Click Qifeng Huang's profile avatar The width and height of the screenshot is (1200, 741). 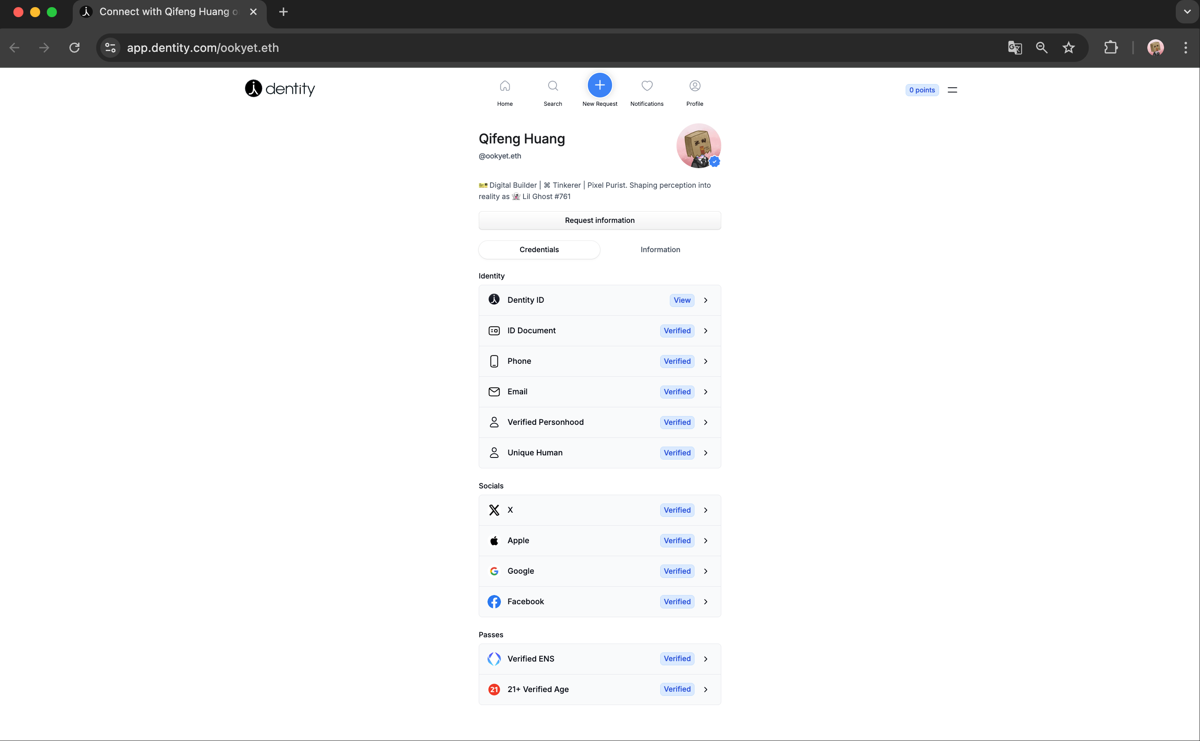click(698, 146)
